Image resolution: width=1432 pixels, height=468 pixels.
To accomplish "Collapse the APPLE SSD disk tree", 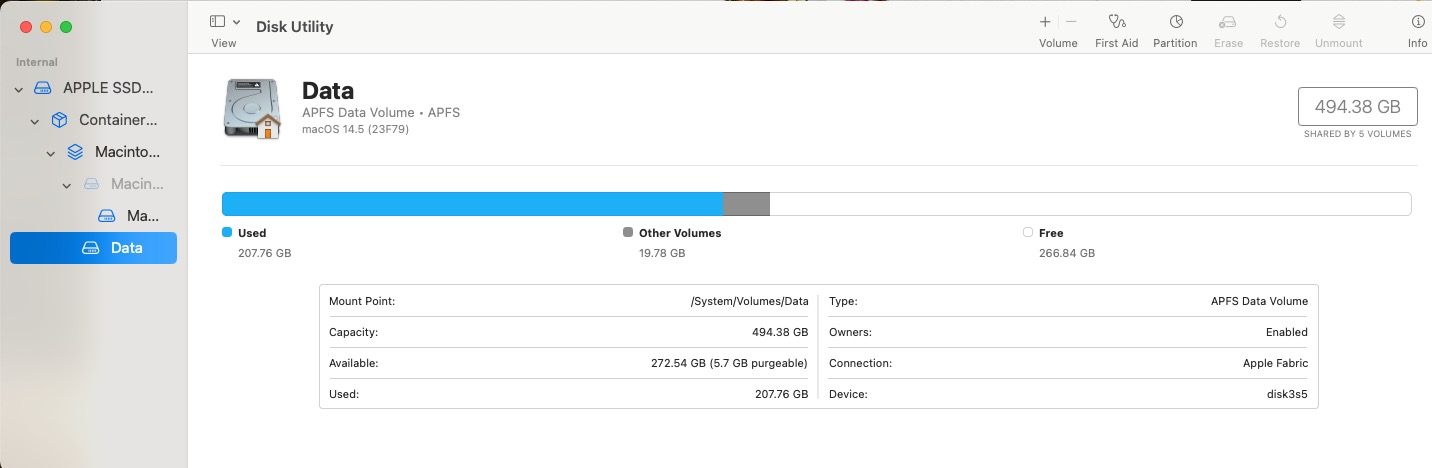I will click(19, 89).
